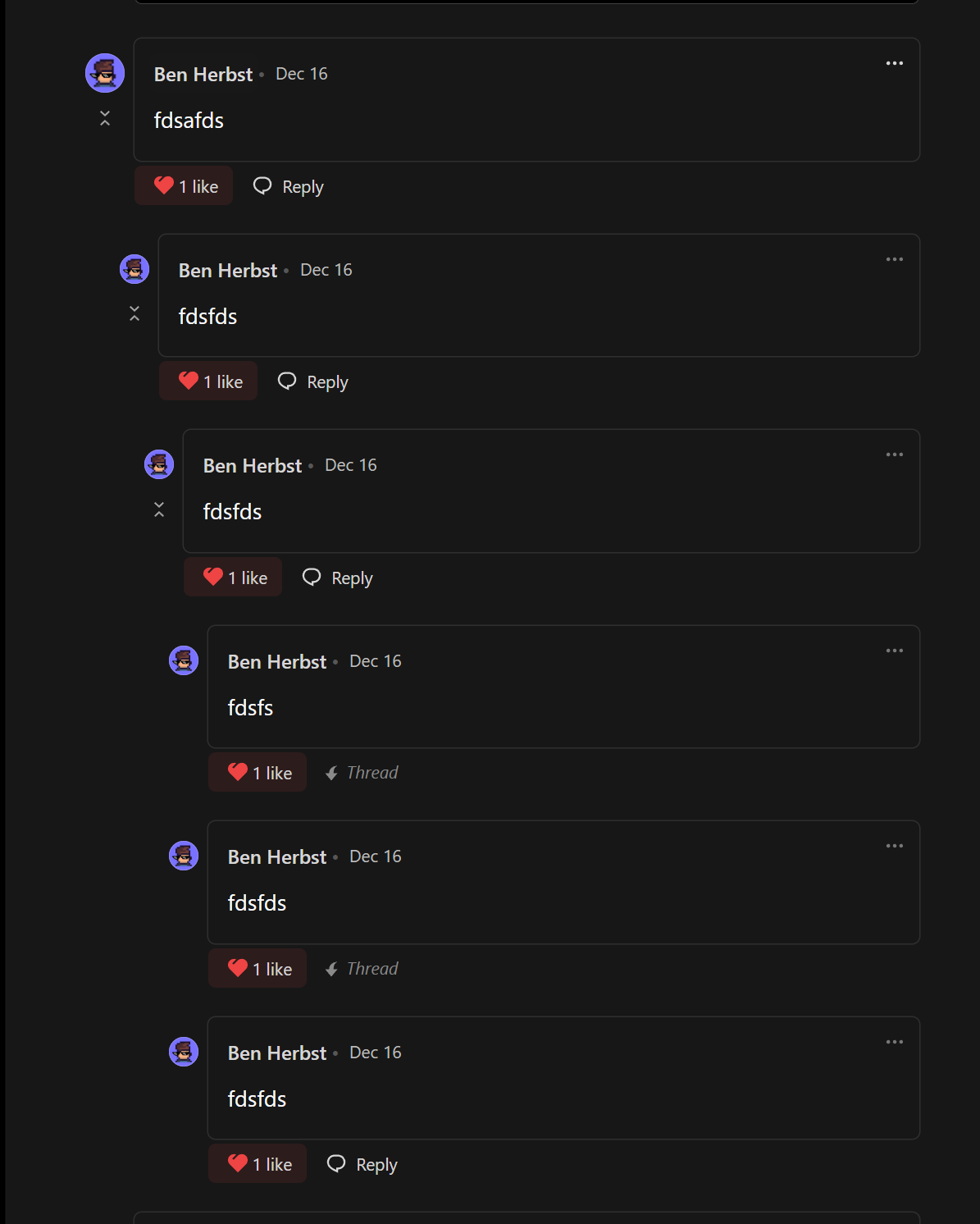Click the Ben Herbst name on the fdsfs comment

[277, 662]
